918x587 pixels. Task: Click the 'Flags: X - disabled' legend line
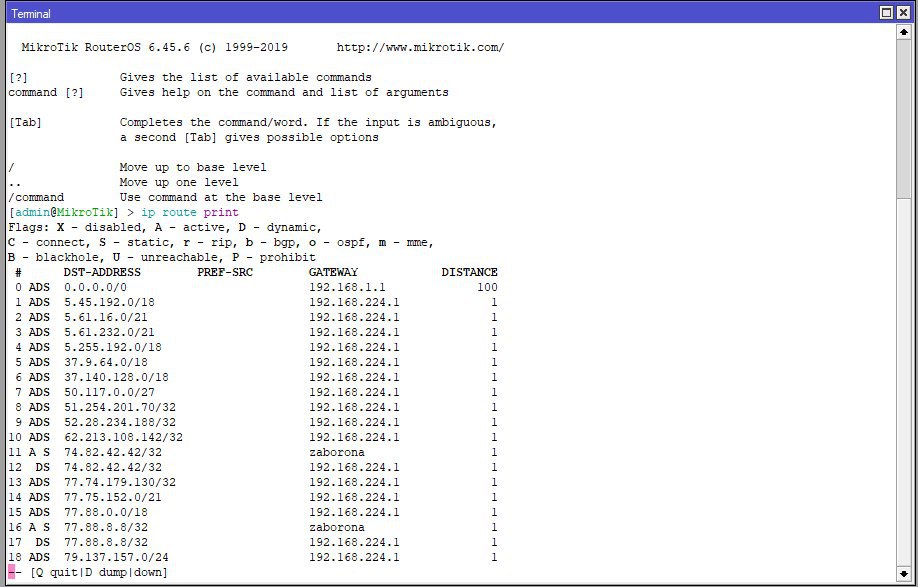(165, 227)
